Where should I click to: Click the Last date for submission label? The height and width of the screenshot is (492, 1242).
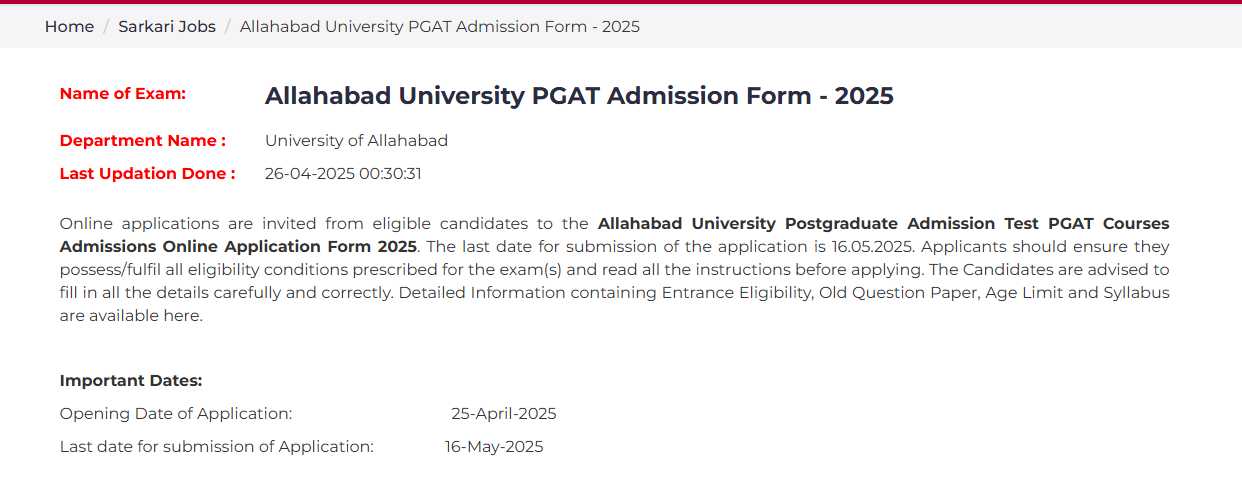[x=217, y=447]
